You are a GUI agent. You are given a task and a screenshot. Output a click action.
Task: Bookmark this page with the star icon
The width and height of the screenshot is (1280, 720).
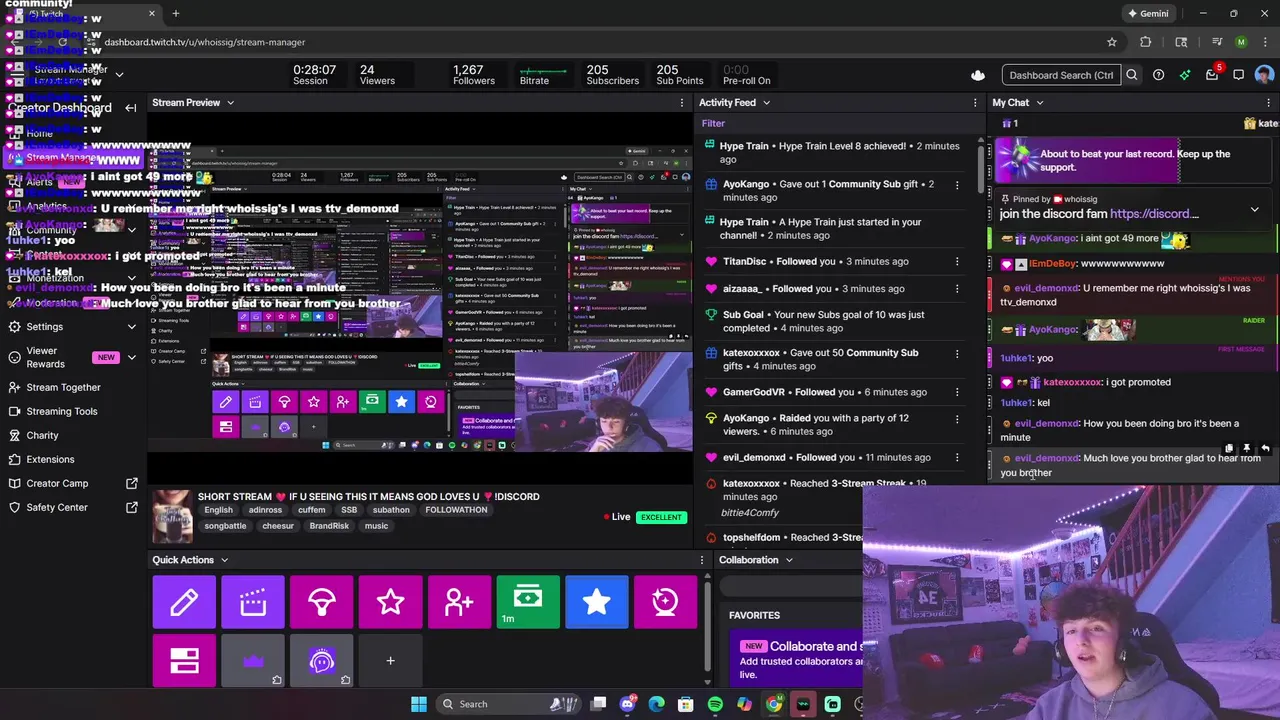1111,42
